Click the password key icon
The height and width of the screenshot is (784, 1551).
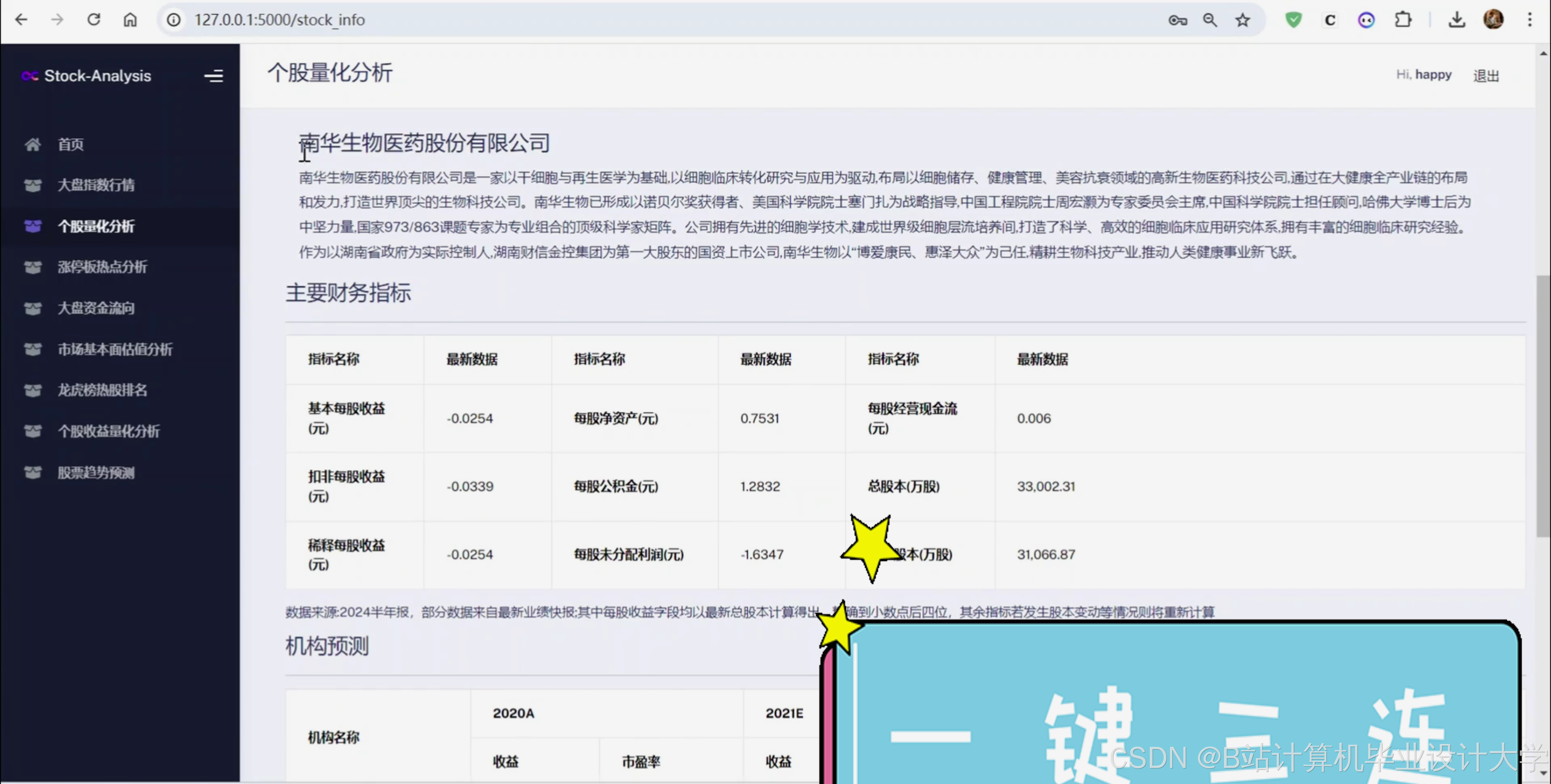1177,20
